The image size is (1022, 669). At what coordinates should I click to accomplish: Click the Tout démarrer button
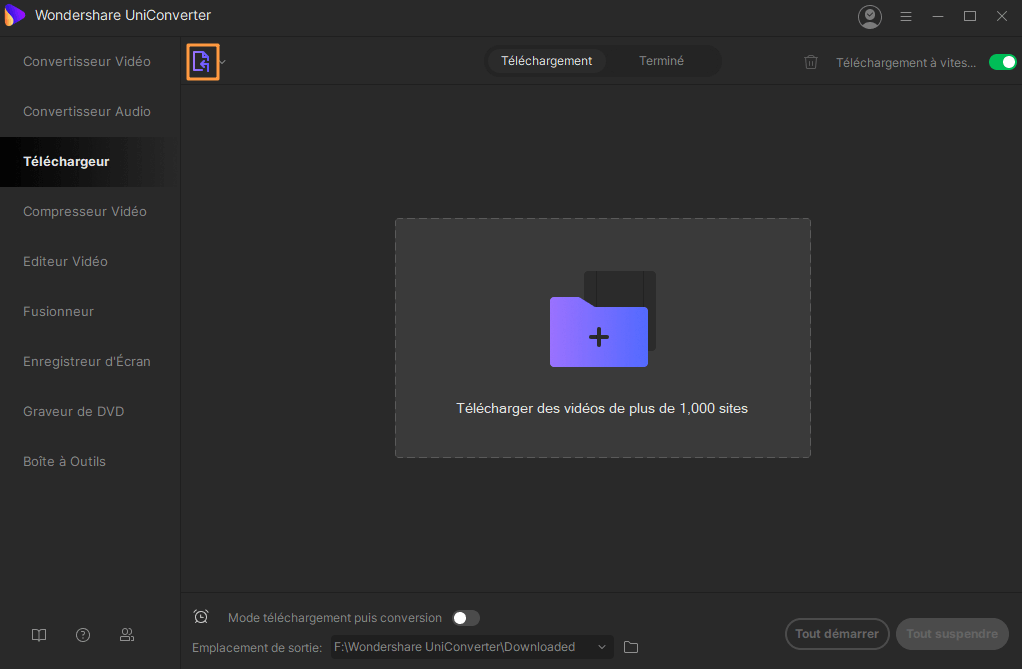click(837, 633)
